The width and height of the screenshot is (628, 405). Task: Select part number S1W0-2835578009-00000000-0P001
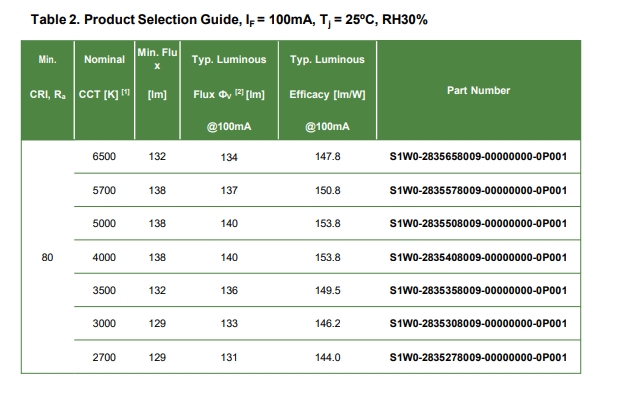pos(478,190)
